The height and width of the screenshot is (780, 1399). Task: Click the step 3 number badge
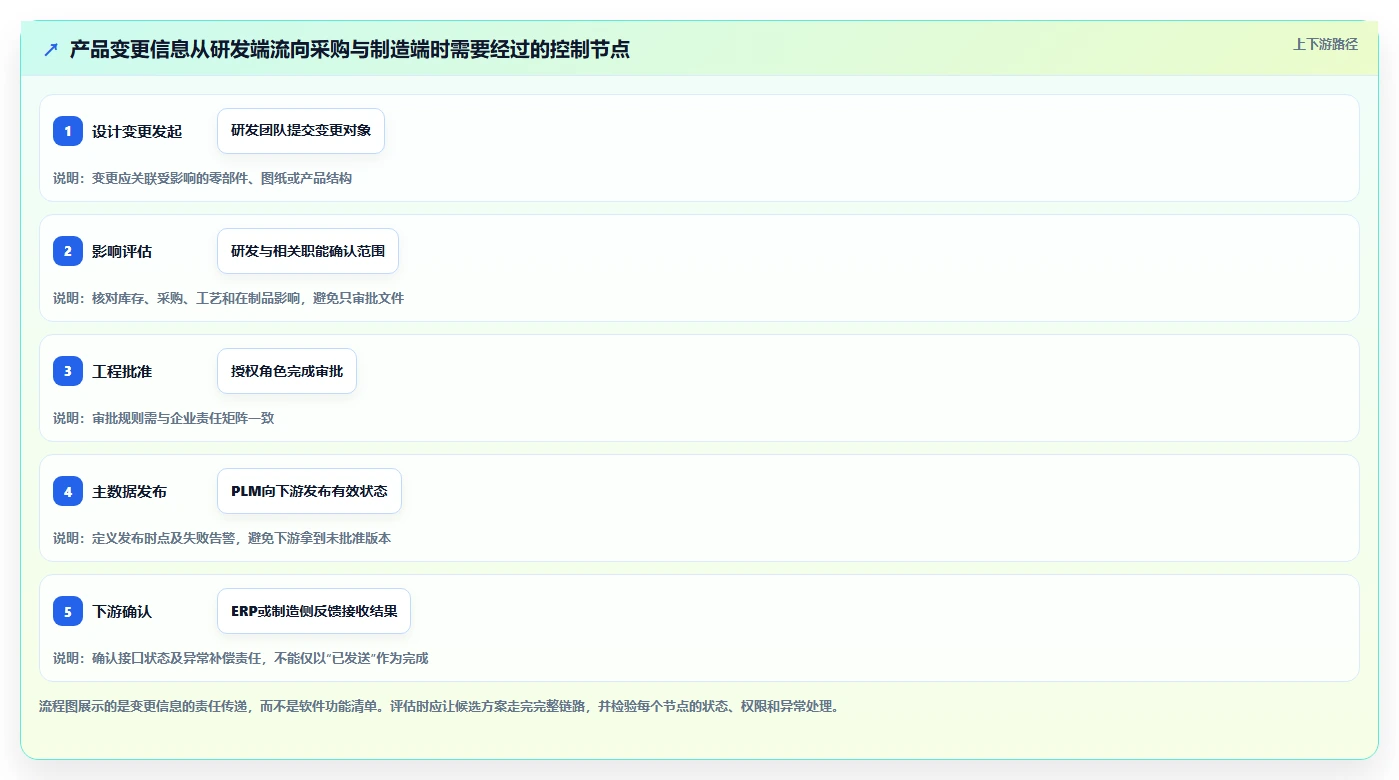click(x=68, y=371)
